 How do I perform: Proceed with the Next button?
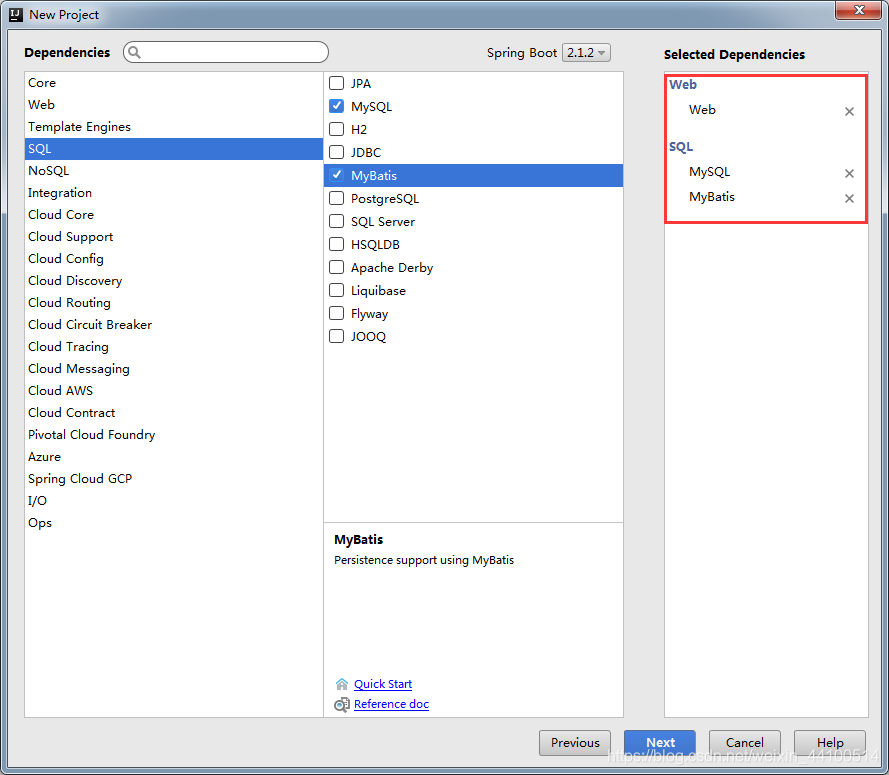click(x=660, y=743)
